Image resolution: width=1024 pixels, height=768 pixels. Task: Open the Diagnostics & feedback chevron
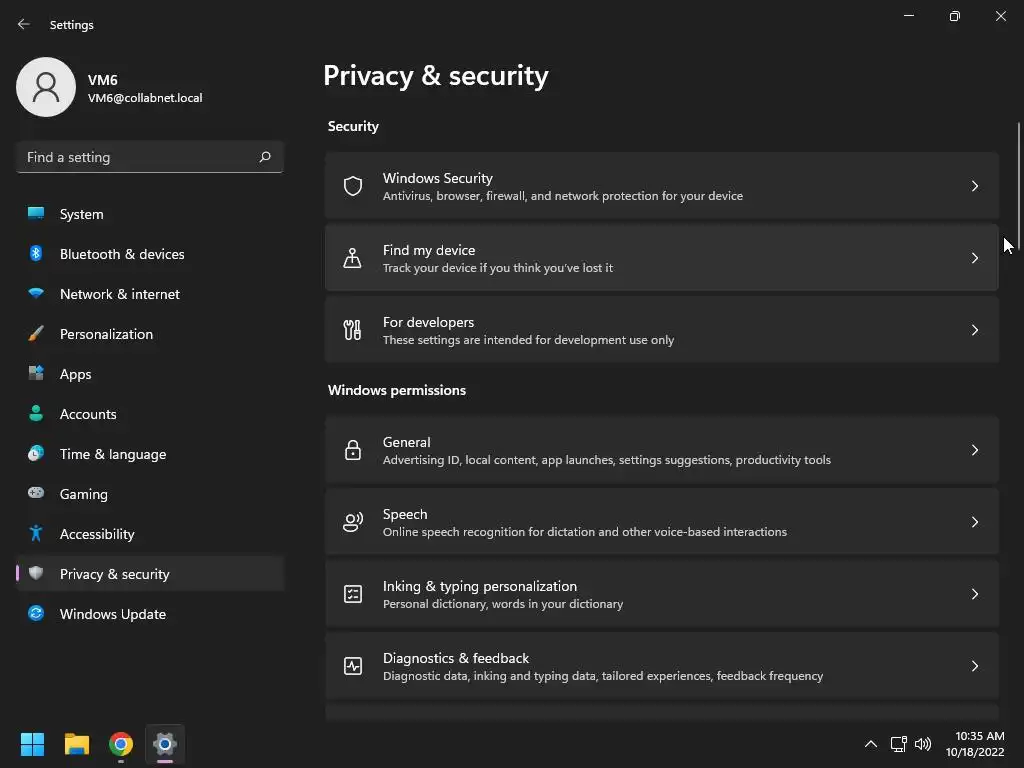click(975, 666)
